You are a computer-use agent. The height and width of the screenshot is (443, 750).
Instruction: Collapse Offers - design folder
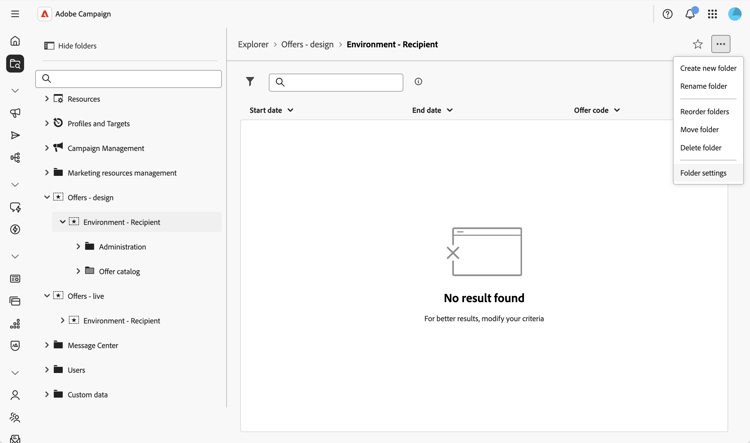coord(47,197)
